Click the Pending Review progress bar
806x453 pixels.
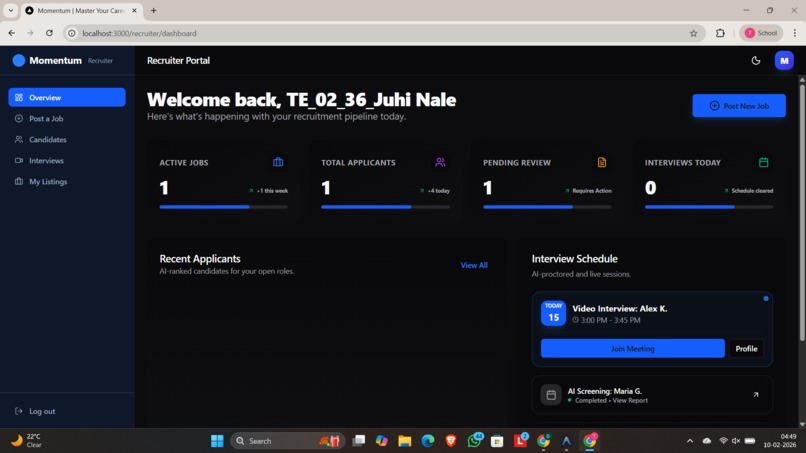point(547,207)
